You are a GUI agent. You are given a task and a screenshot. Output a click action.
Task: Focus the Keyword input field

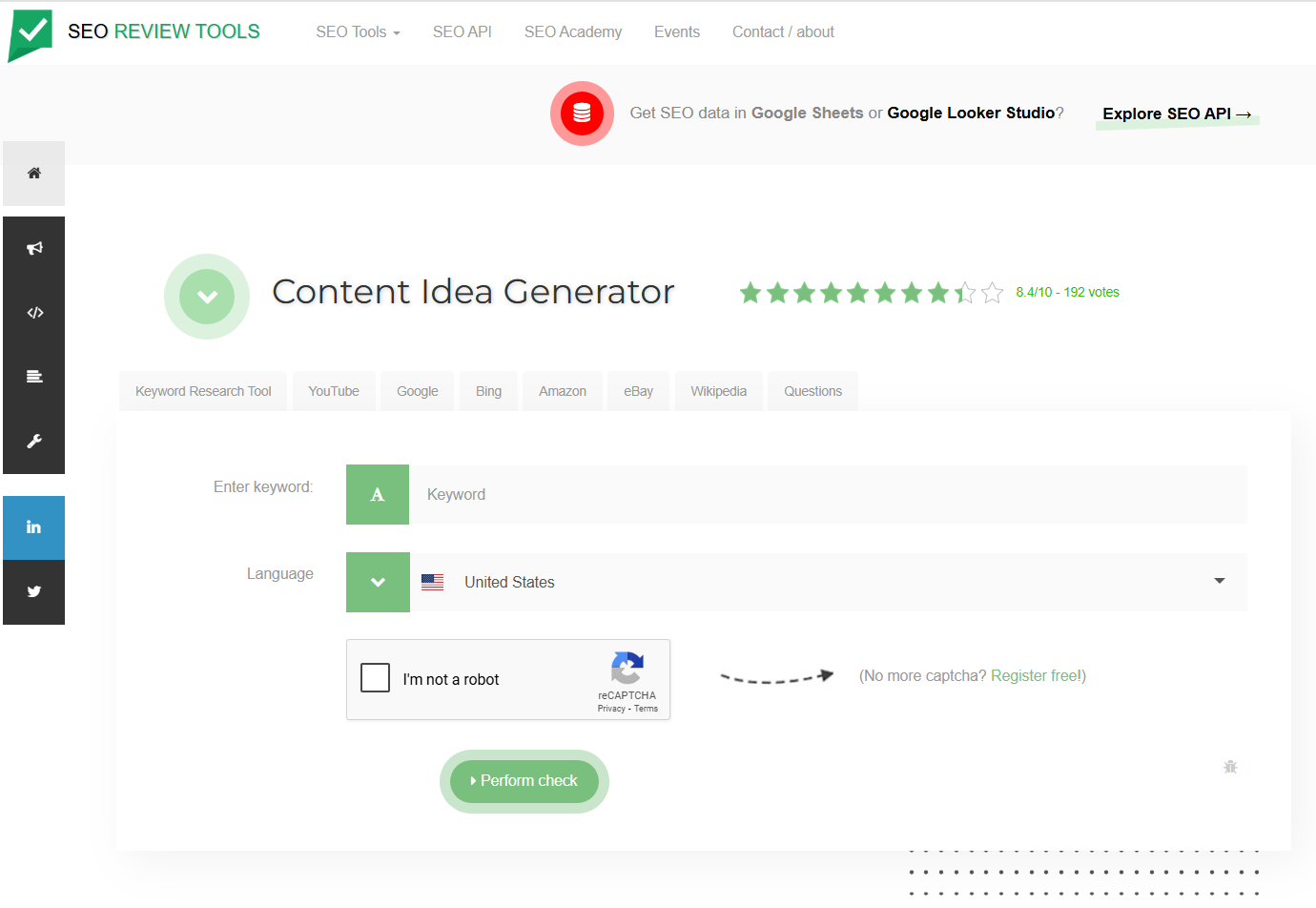828,494
